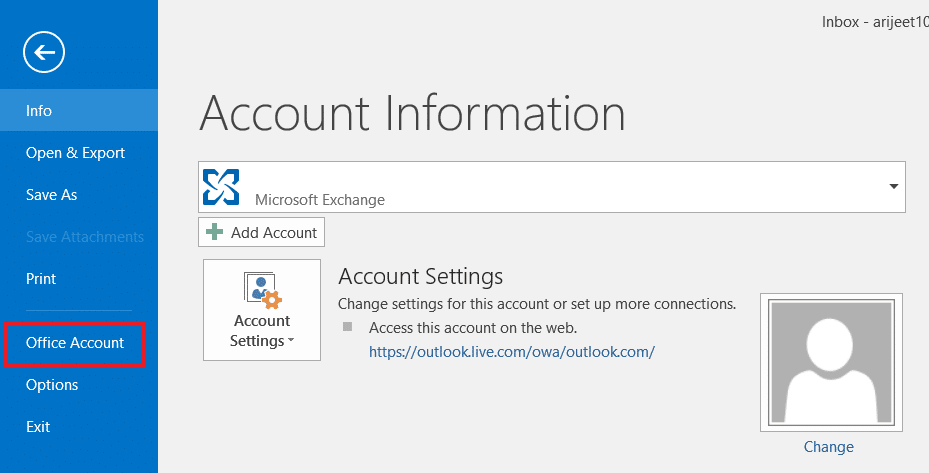Open the highlighted Office Account item
The image size is (929, 473).
pyautogui.click(x=75, y=343)
